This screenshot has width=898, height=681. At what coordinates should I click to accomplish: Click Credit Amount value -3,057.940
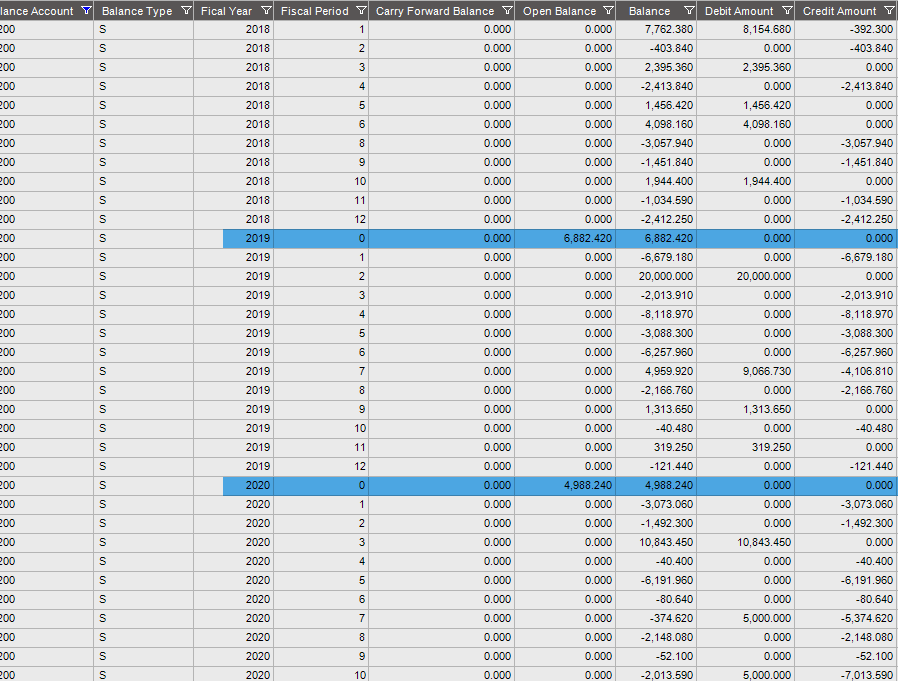coord(867,143)
